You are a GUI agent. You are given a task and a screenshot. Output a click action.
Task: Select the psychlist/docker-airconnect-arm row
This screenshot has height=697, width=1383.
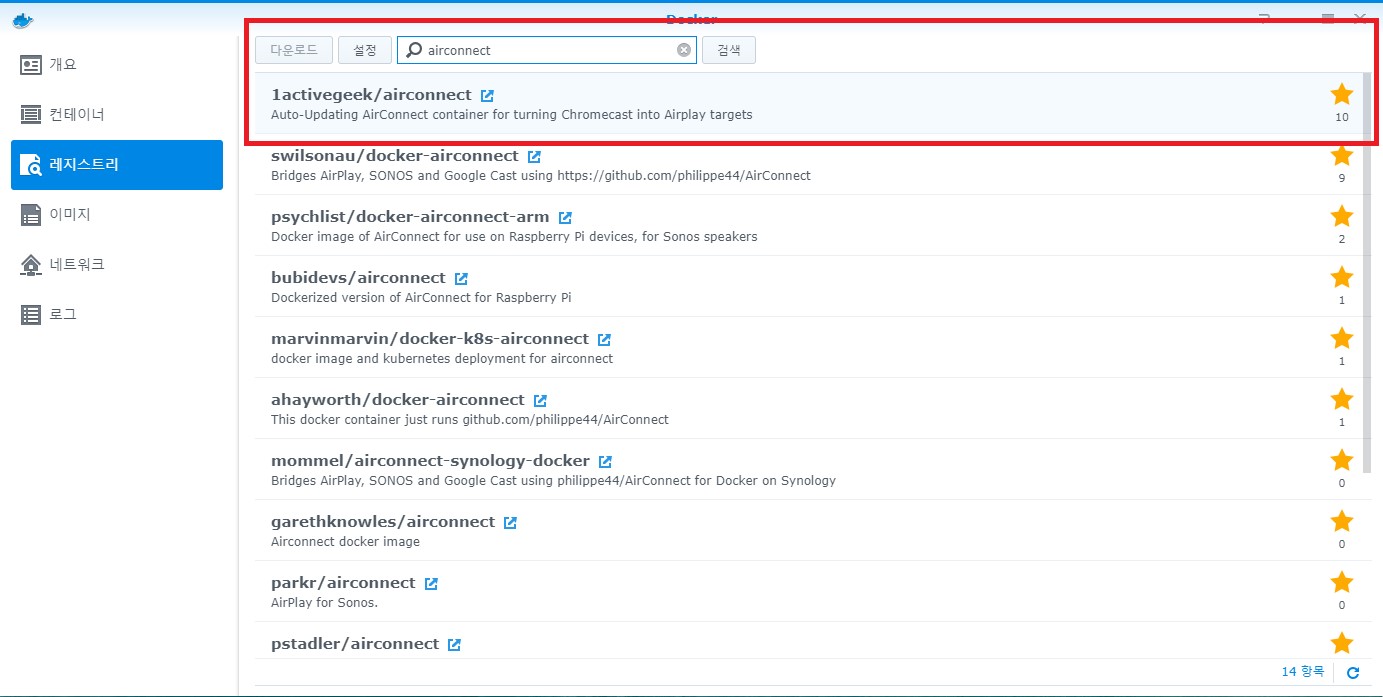807,225
